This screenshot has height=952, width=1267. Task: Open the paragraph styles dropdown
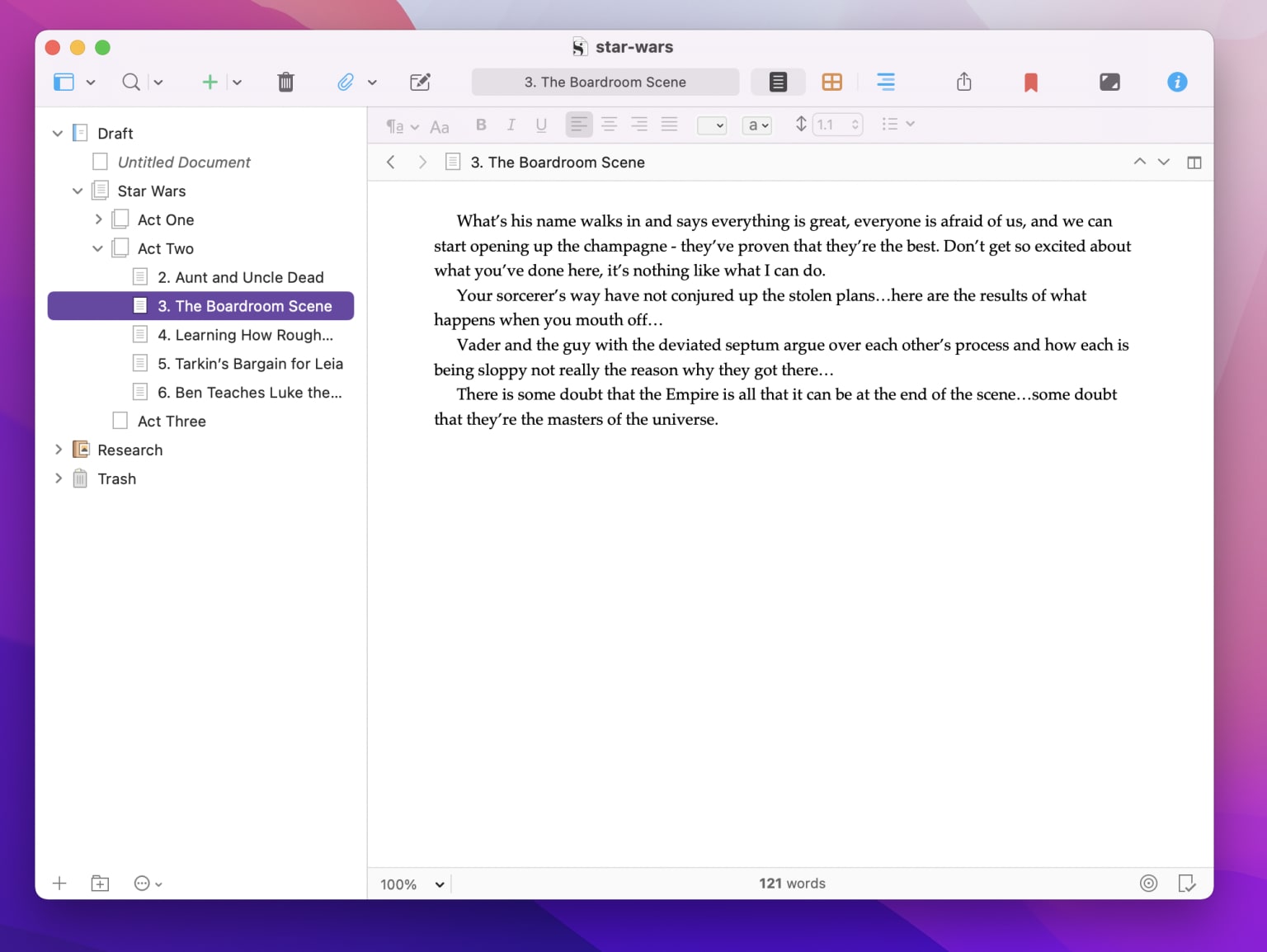403,125
